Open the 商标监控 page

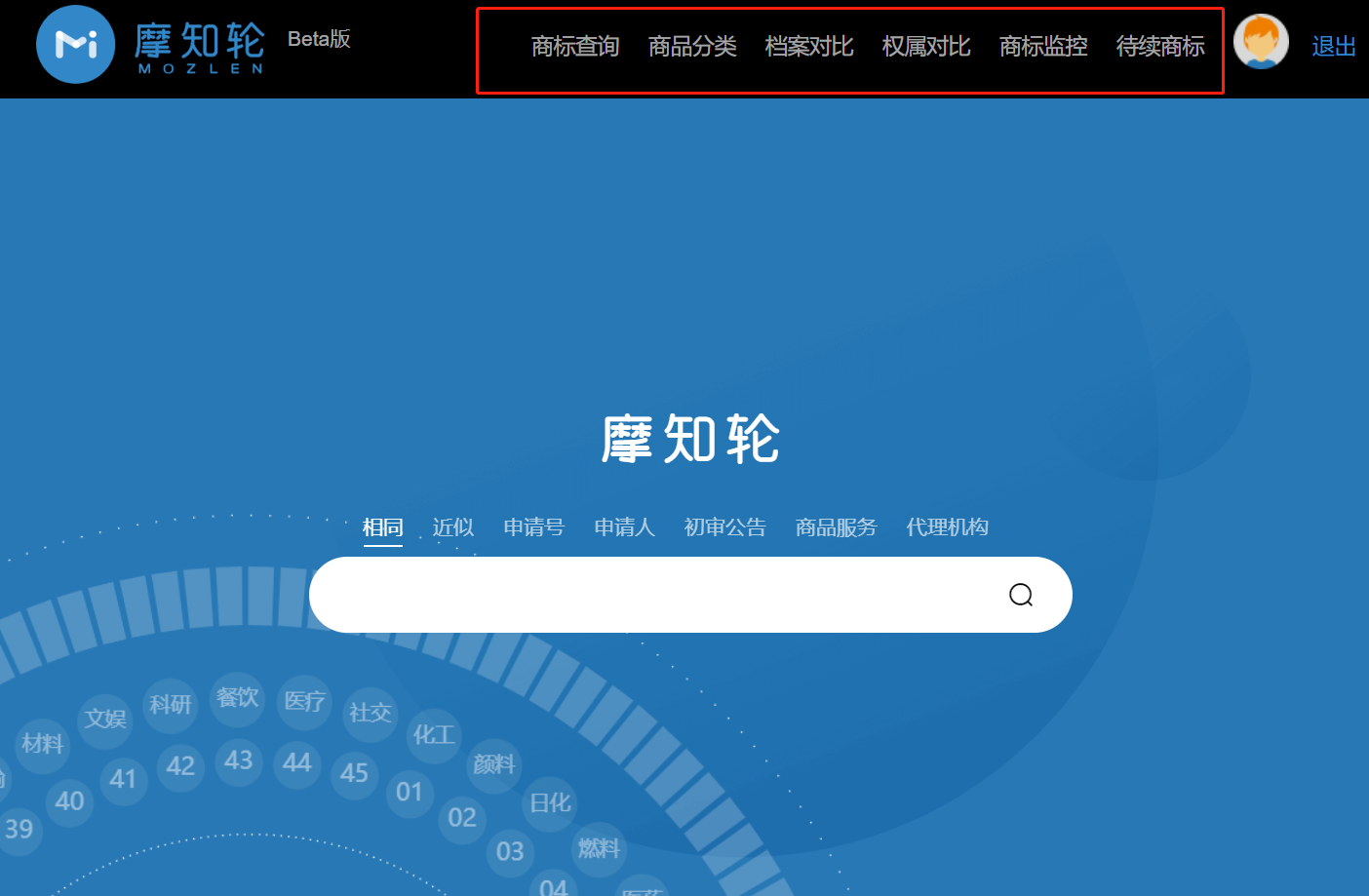(x=1043, y=47)
